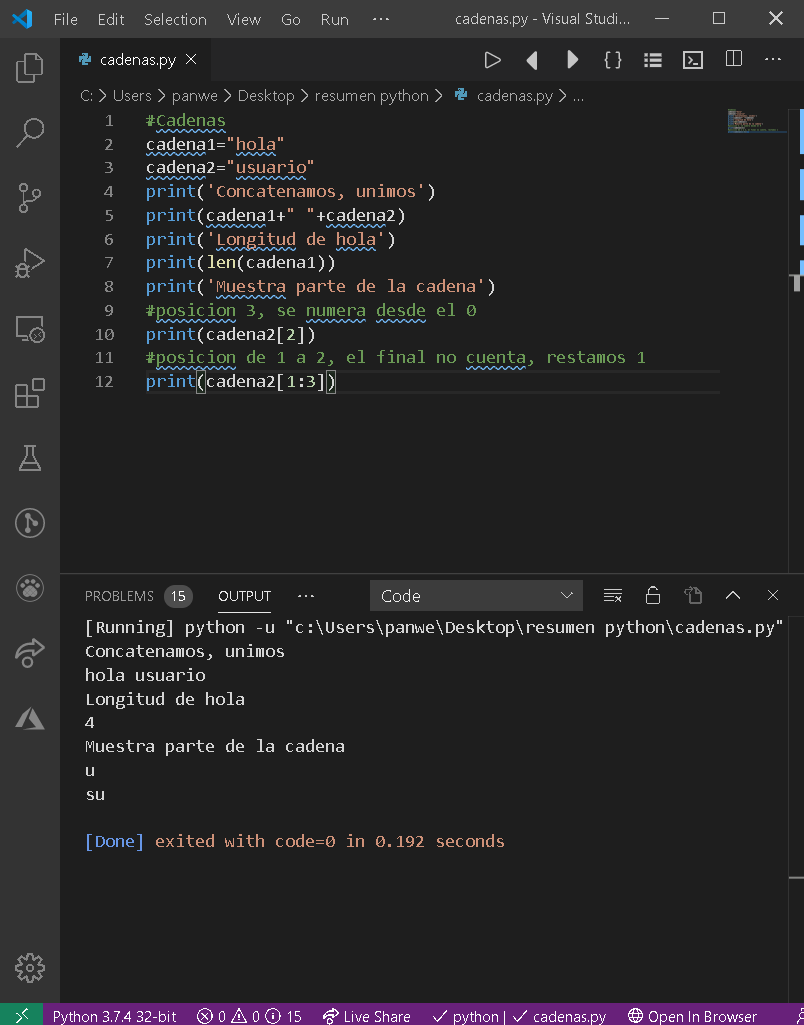804x1025 pixels.
Task: Click Open In Browser in status bar
Action: click(x=692, y=1016)
